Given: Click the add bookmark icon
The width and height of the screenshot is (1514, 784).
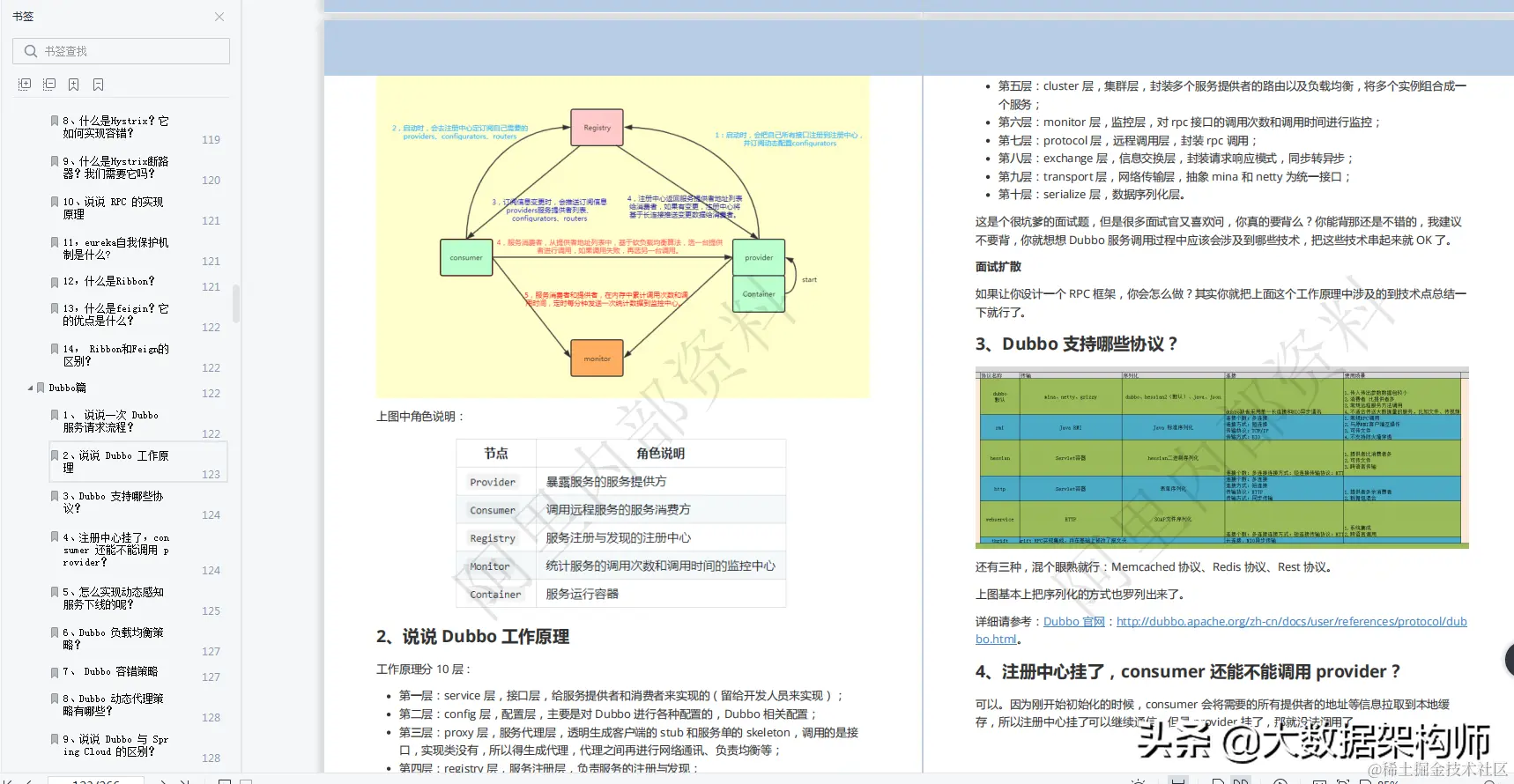Looking at the screenshot, I should [74, 85].
